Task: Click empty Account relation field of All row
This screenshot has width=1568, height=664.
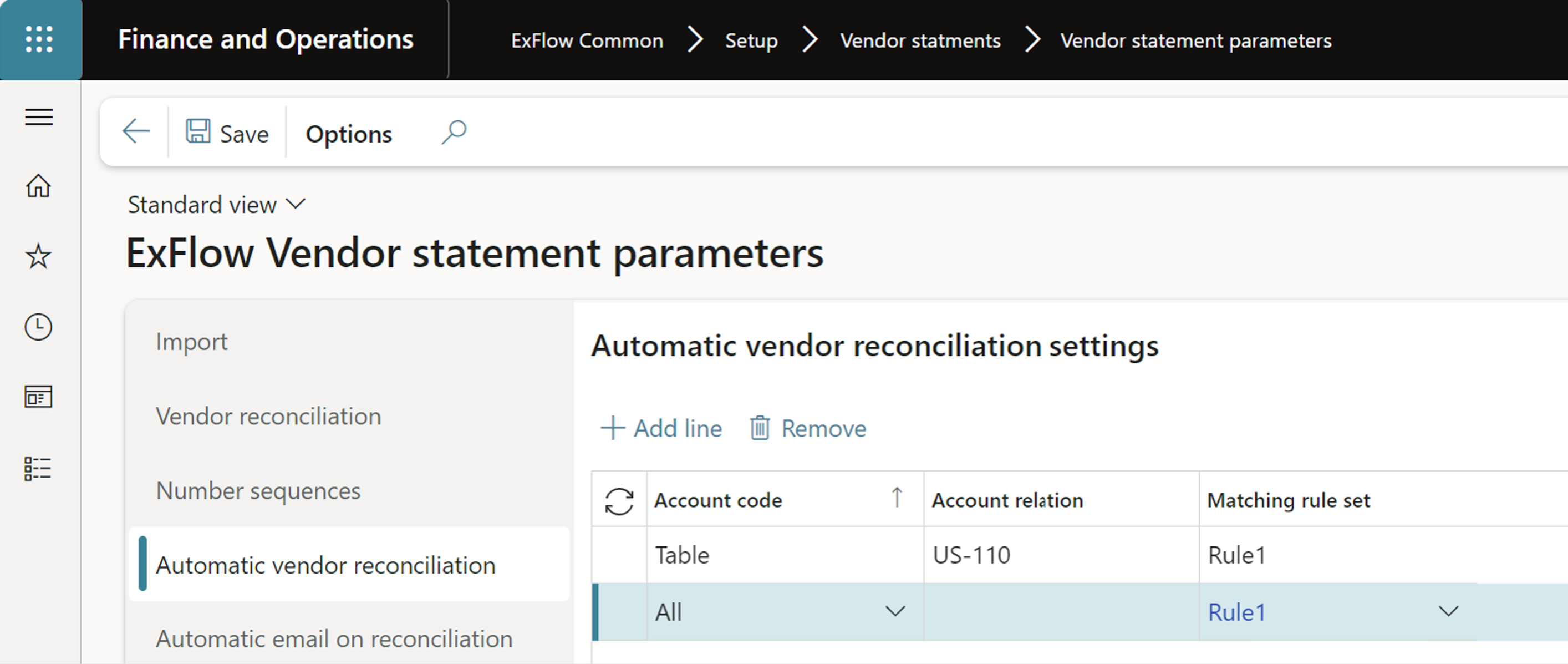Action: click(1061, 612)
